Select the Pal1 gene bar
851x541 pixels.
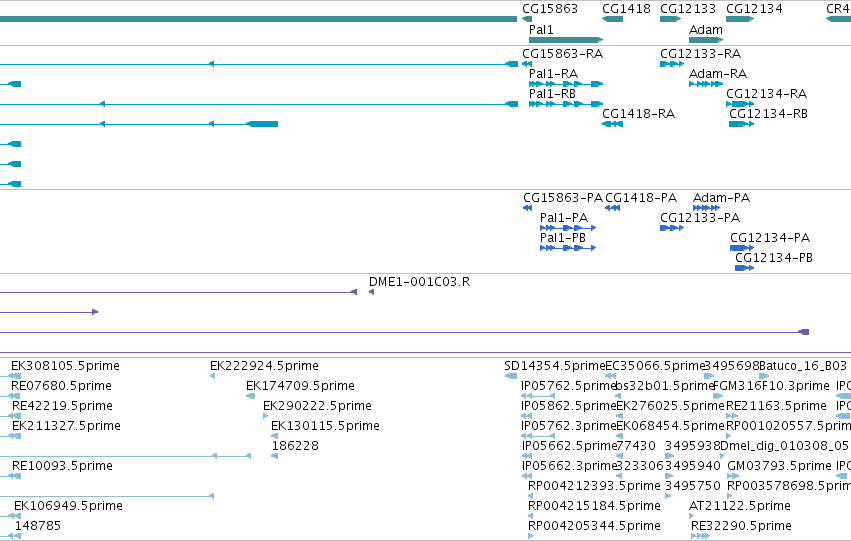tap(566, 40)
